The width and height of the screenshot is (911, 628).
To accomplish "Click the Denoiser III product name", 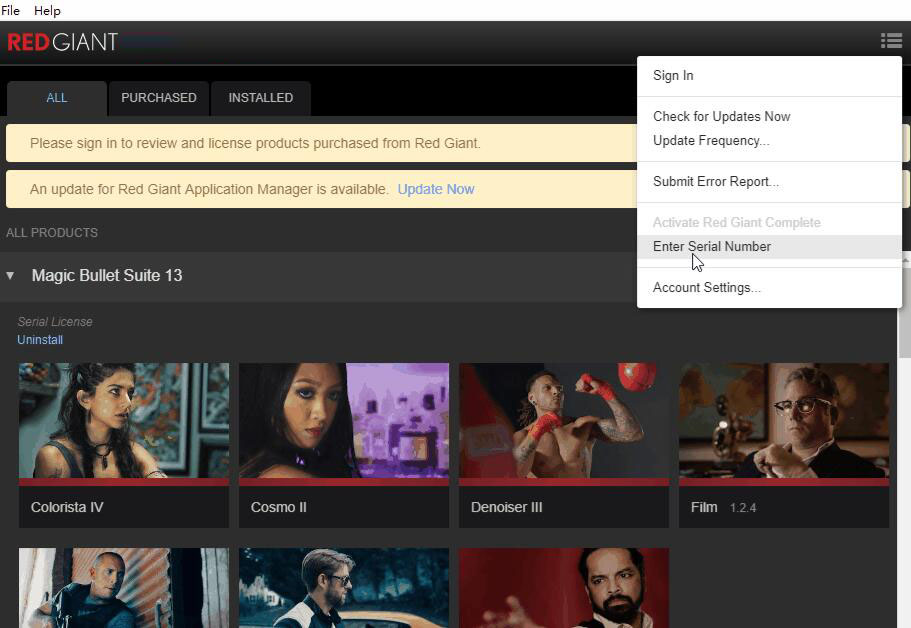I will pos(507,507).
